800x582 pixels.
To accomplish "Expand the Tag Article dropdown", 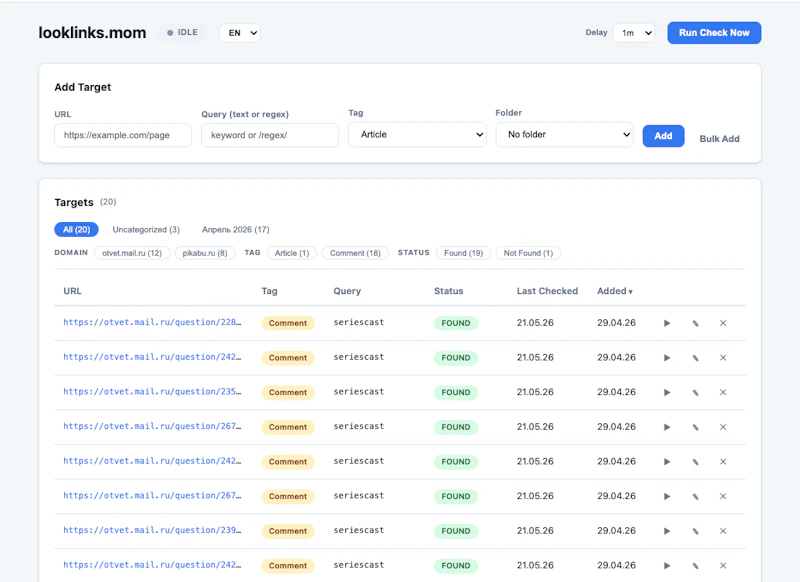I will coord(417,135).
